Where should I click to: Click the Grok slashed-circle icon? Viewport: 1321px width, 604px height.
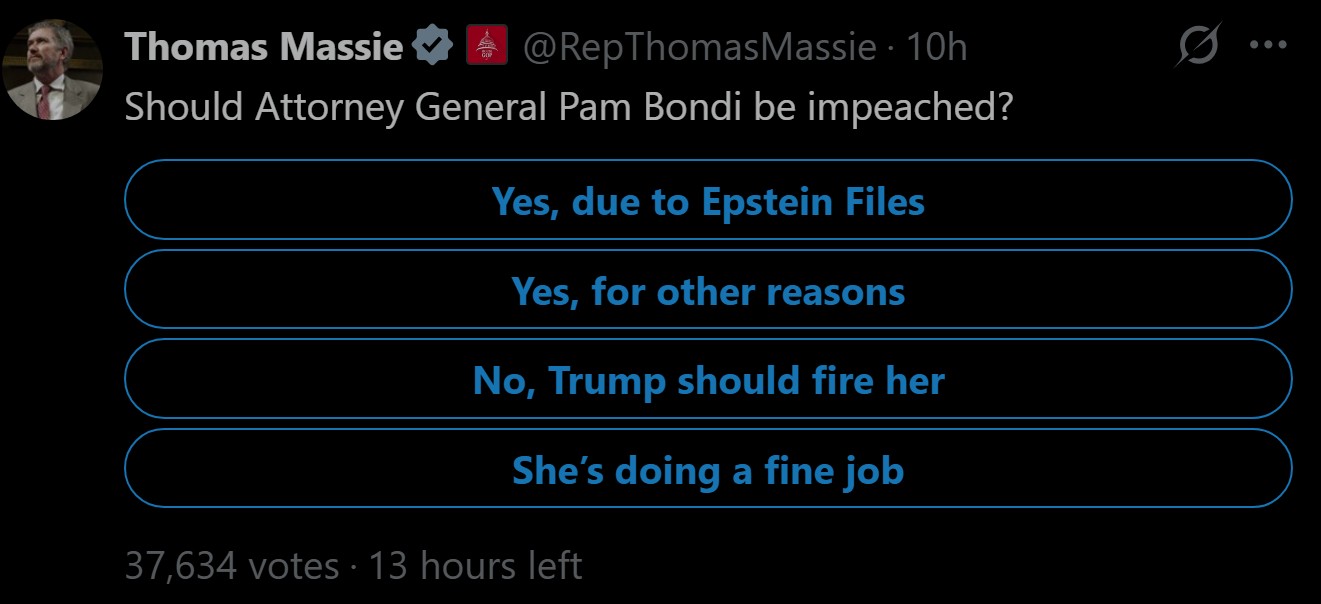[x=1197, y=48]
